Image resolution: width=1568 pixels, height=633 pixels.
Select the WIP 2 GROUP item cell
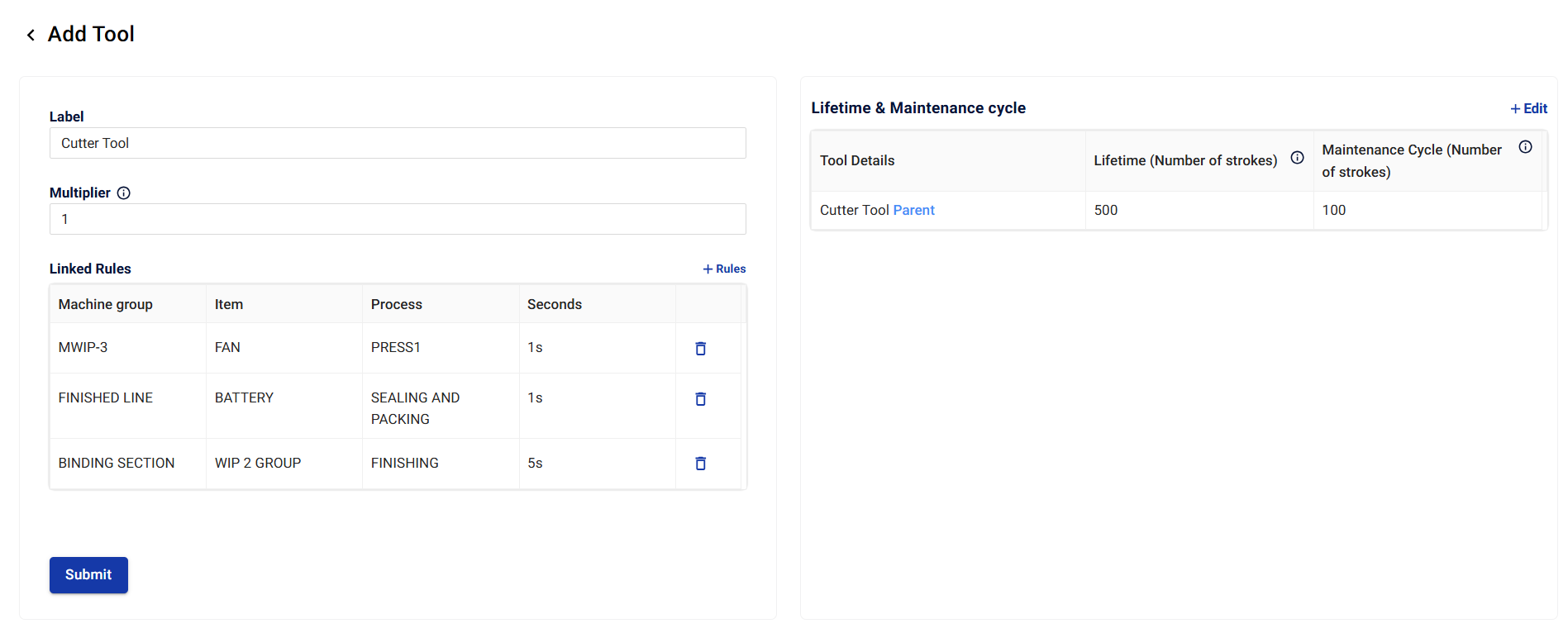tap(258, 464)
